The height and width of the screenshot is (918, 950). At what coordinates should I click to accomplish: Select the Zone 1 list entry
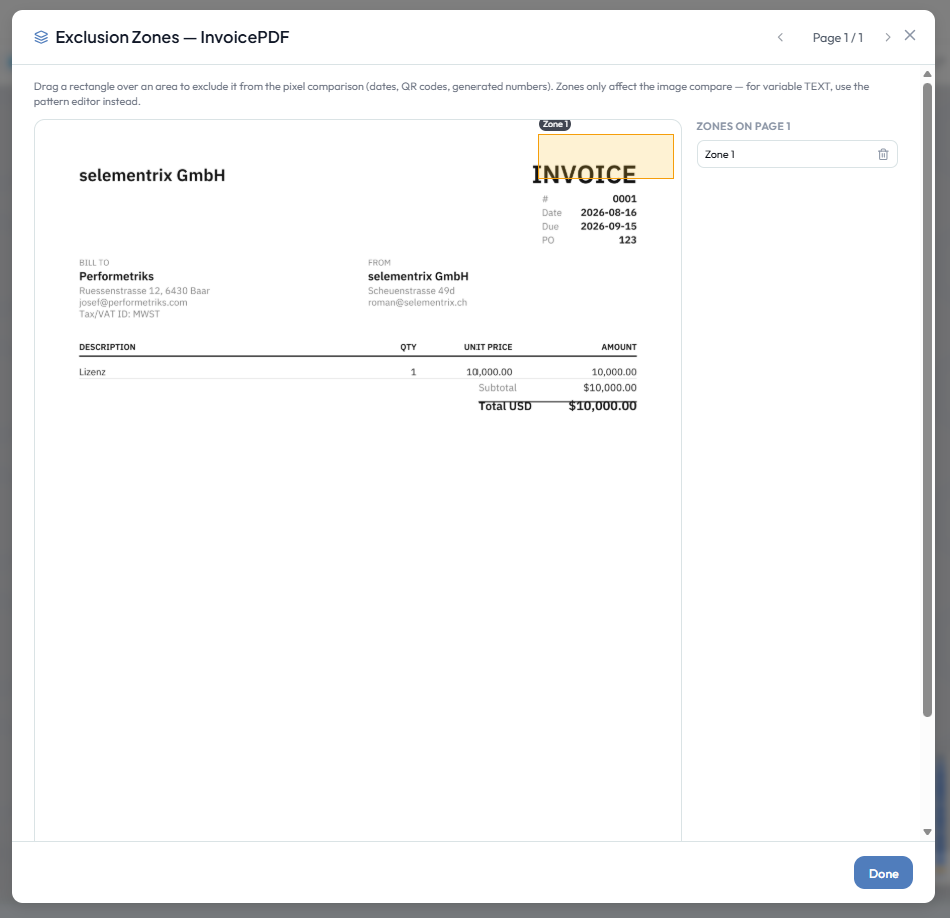[x=797, y=155]
